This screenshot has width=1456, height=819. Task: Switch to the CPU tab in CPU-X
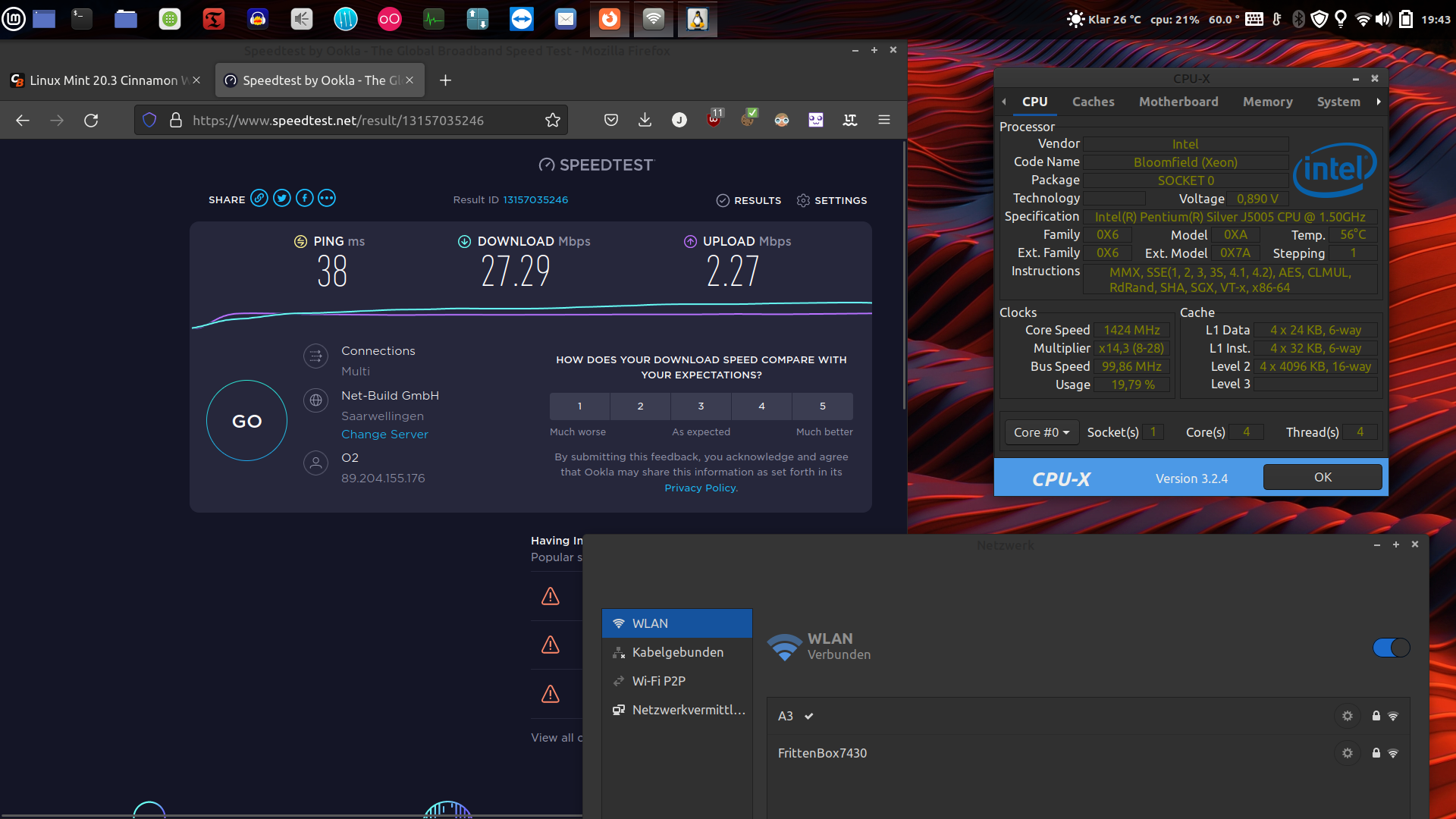click(x=1035, y=102)
